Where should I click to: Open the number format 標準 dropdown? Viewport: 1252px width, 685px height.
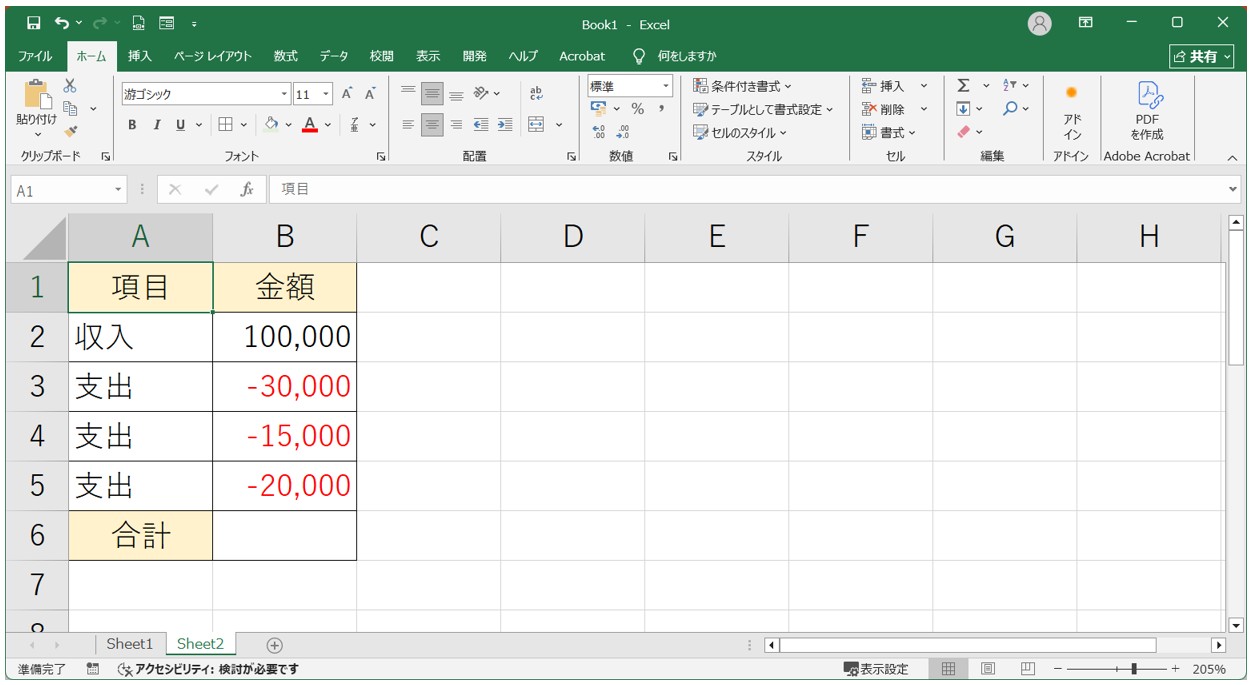pyautogui.click(x=666, y=87)
